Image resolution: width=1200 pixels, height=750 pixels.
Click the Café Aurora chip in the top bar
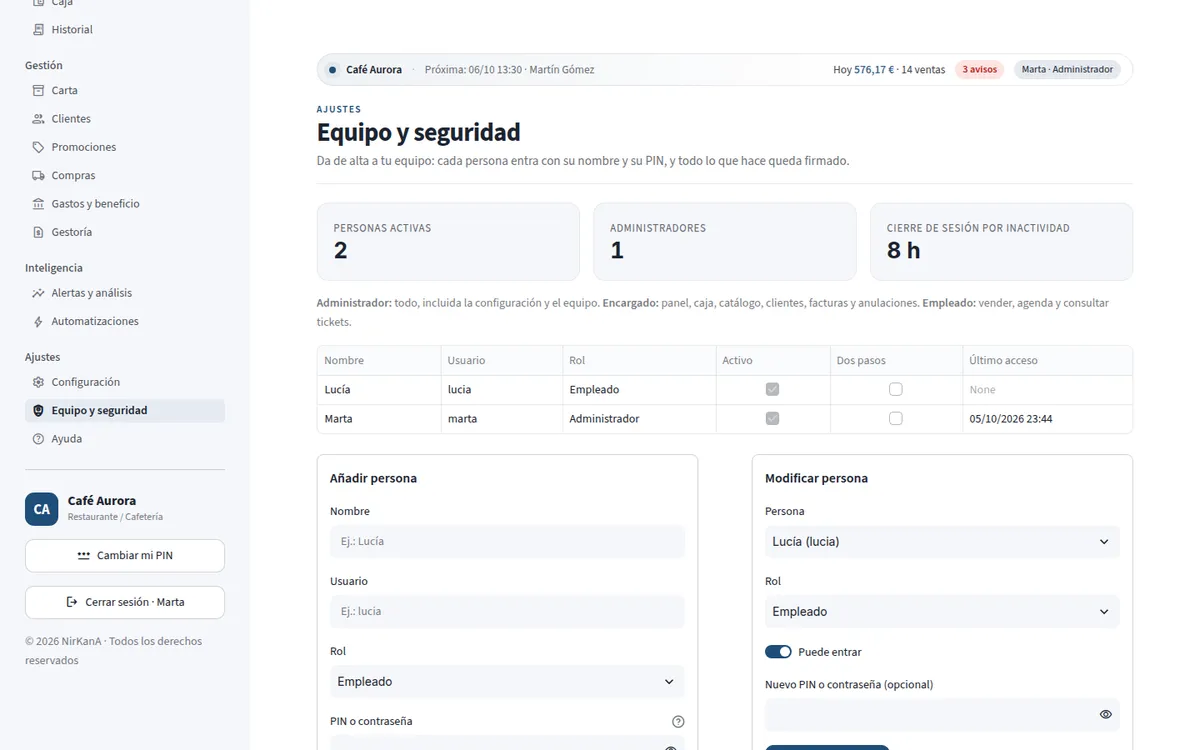point(364,70)
